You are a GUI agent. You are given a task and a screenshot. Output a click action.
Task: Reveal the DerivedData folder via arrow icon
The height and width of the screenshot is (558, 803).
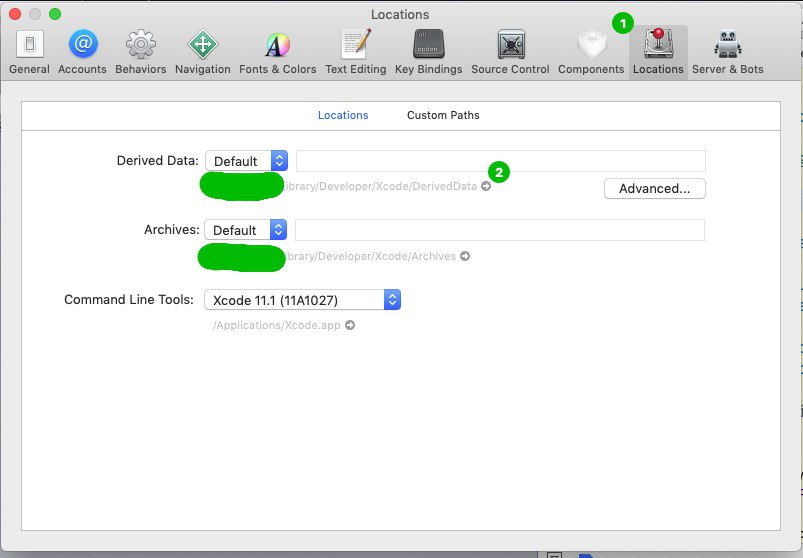[486, 186]
